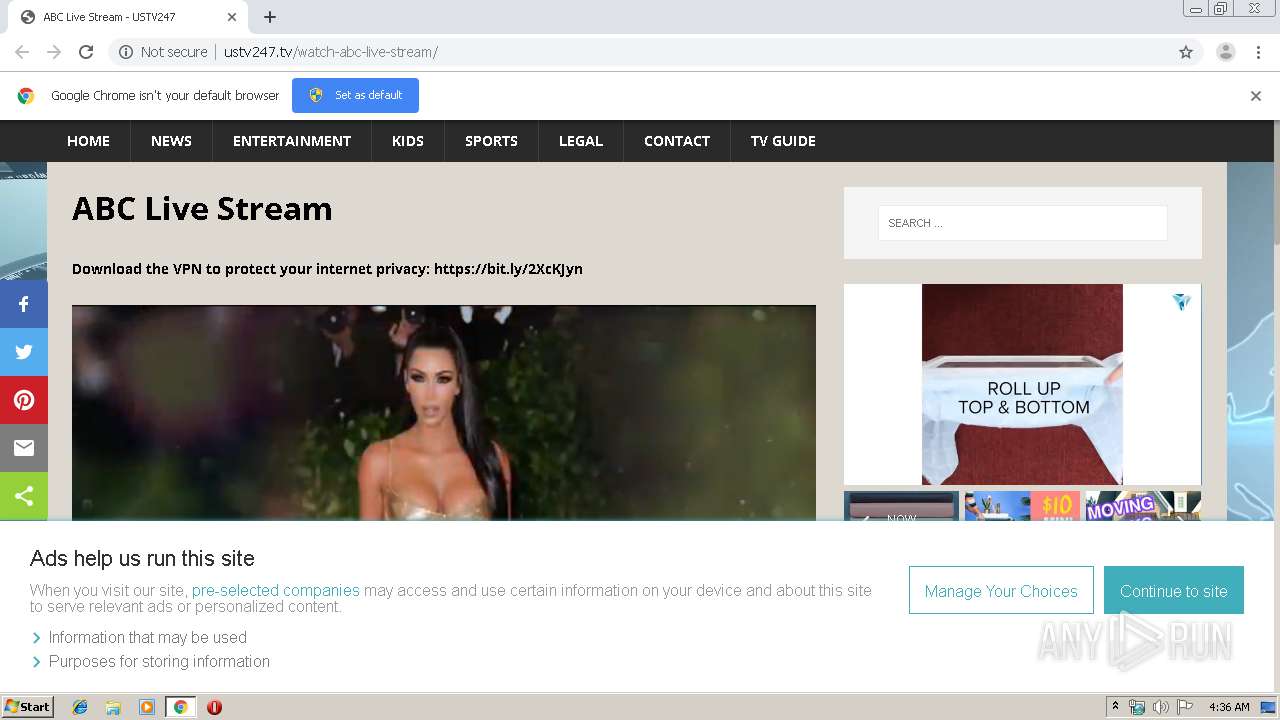Open the HOME menu item

pos(88,141)
